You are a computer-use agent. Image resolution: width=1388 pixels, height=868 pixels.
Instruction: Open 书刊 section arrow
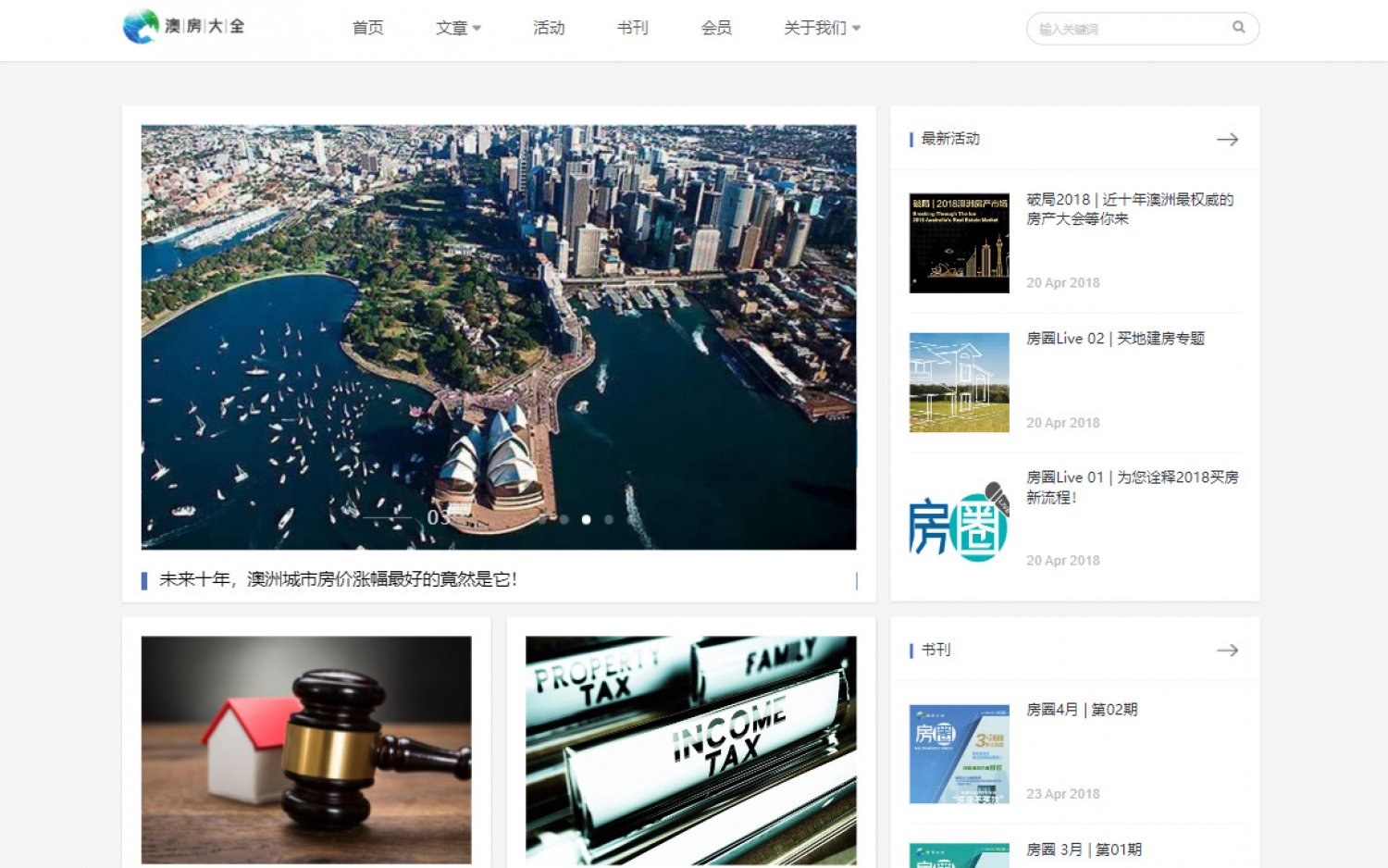1227,651
